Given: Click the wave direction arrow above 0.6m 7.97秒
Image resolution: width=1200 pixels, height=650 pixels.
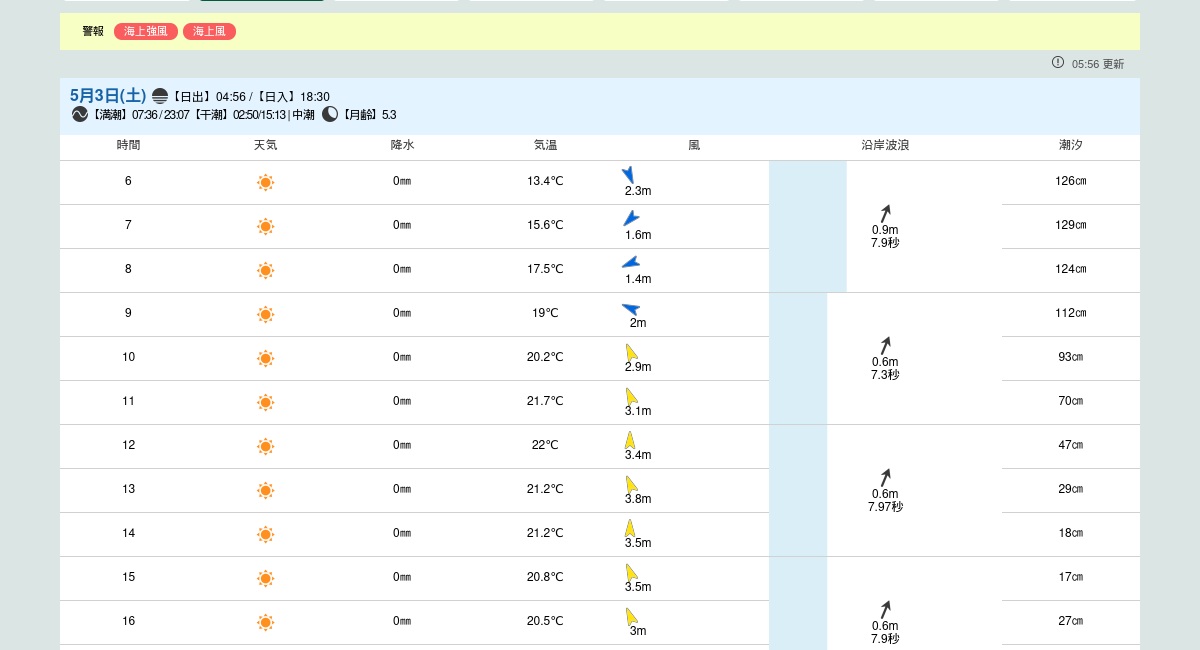Looking at the screenshot, I should pyautogui.click(x=885, y=477).
